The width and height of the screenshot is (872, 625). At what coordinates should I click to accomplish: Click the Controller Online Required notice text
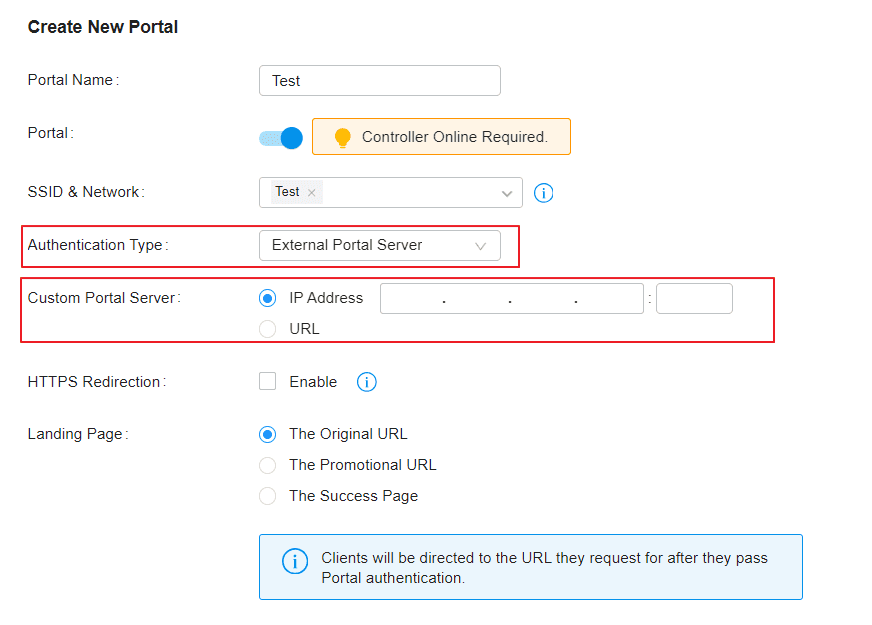(x=455, y=137)
